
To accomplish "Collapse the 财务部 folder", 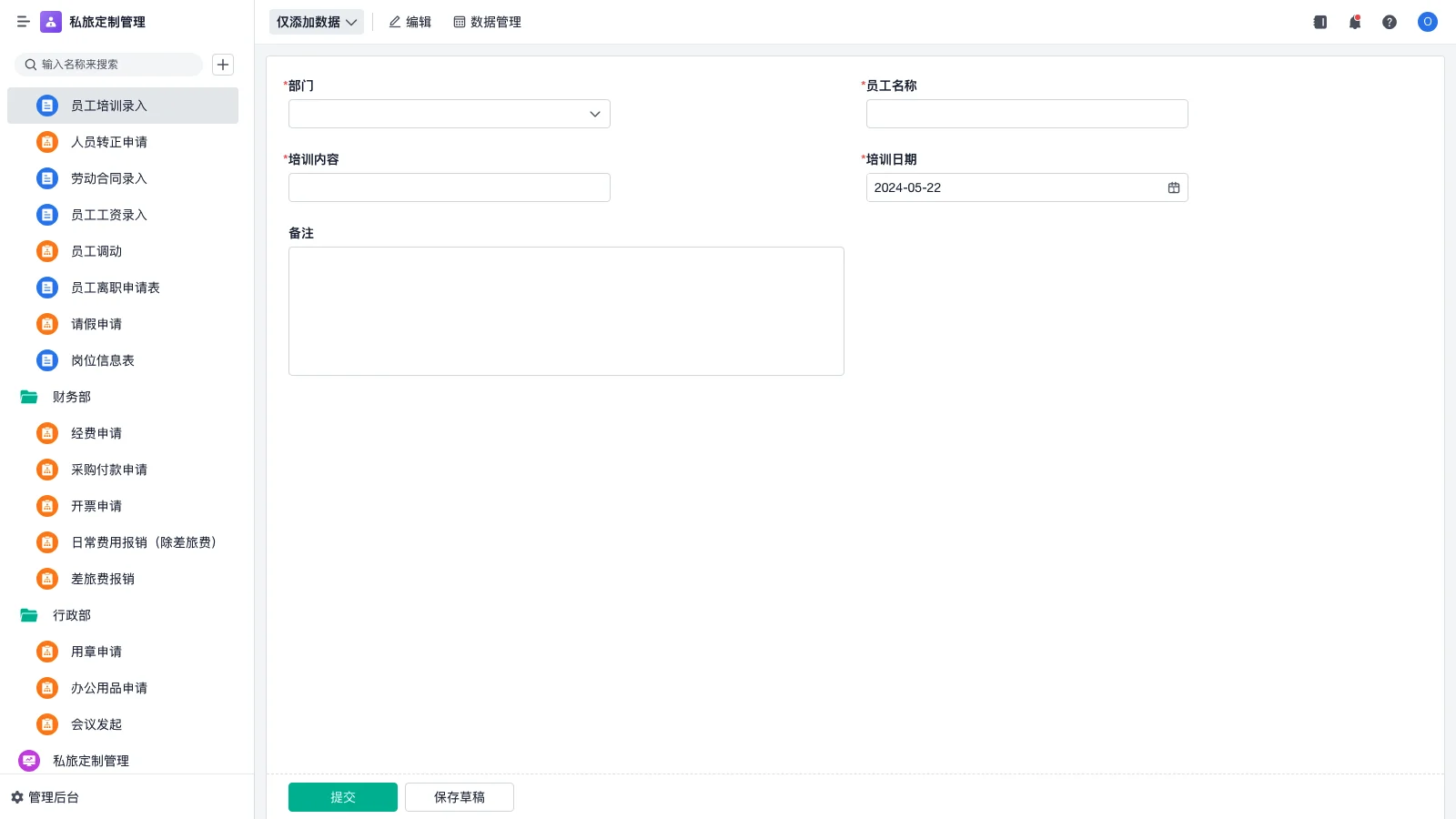I will click(29, 397).
